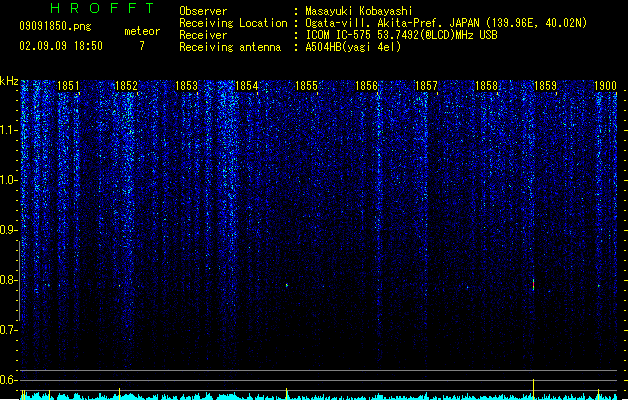Click the timestamp 02.09.09 18:50

[x=61, y=46]
